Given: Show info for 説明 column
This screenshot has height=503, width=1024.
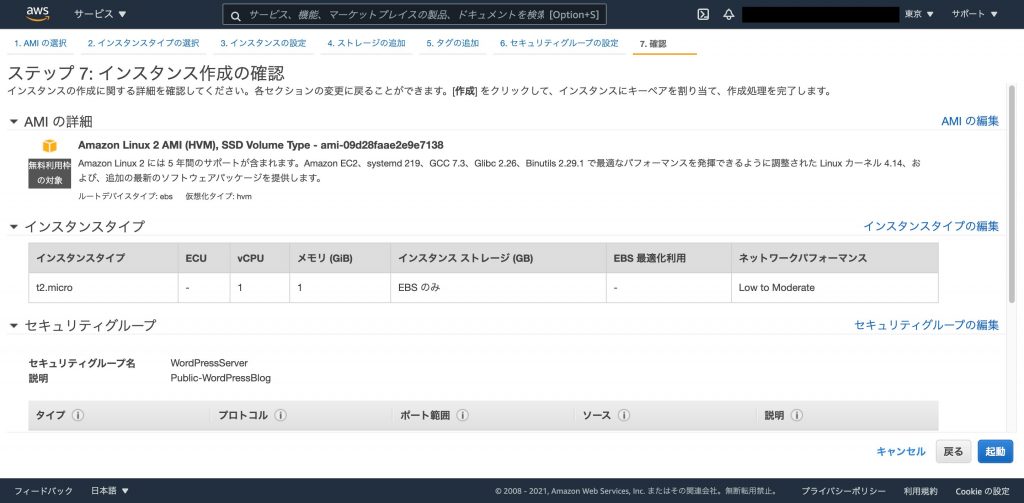Looking at the screenshot, I should (x=797, y=415).
